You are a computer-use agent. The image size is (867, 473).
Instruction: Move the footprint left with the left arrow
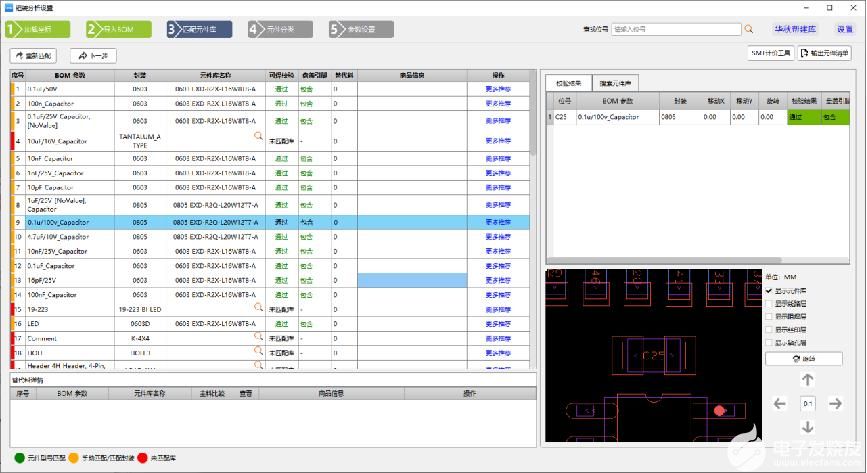pos(780,404)
